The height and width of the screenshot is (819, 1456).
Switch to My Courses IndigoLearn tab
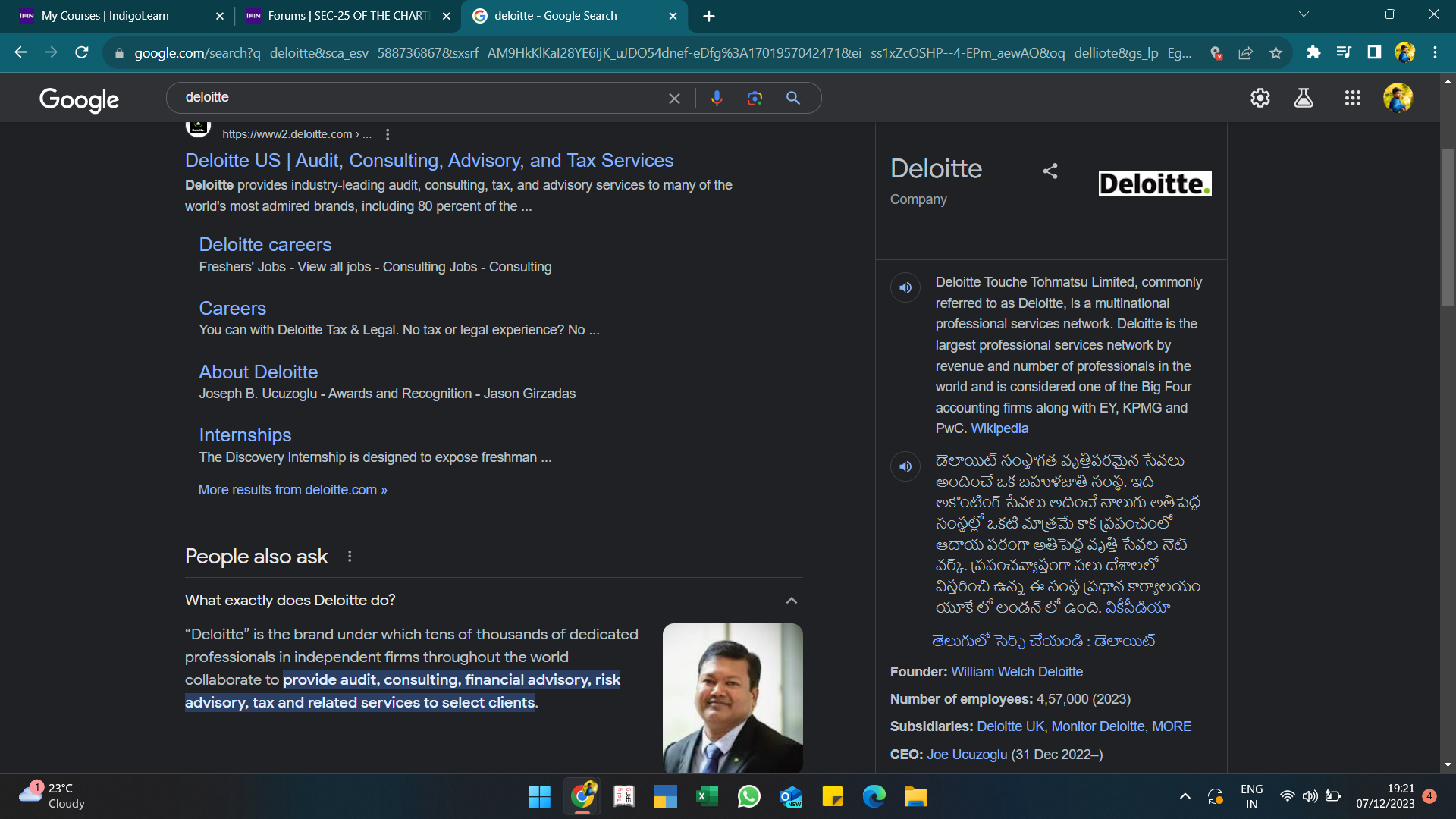click(106, 16)
